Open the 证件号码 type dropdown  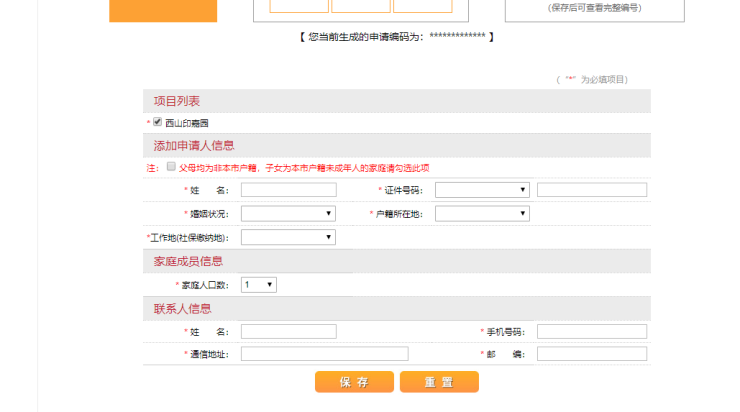click(x=482, y=190)
